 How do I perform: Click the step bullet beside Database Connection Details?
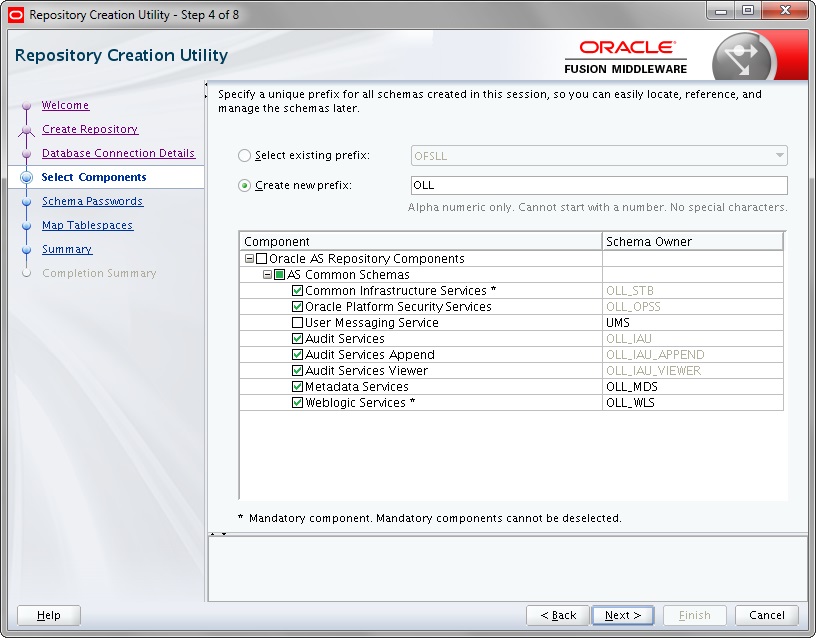(27, 154)
